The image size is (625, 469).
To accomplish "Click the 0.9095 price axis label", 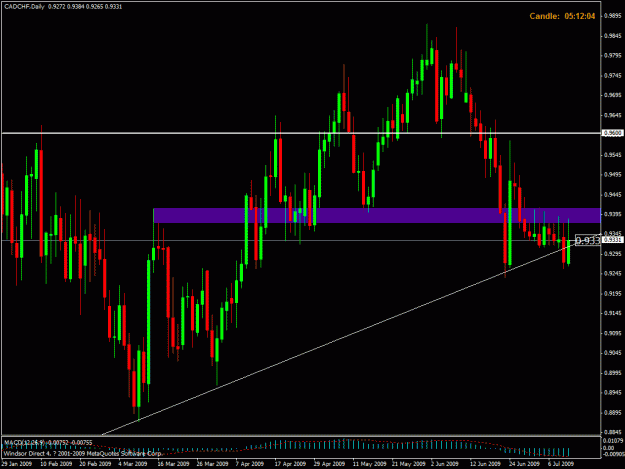I will tap(613, 333).
